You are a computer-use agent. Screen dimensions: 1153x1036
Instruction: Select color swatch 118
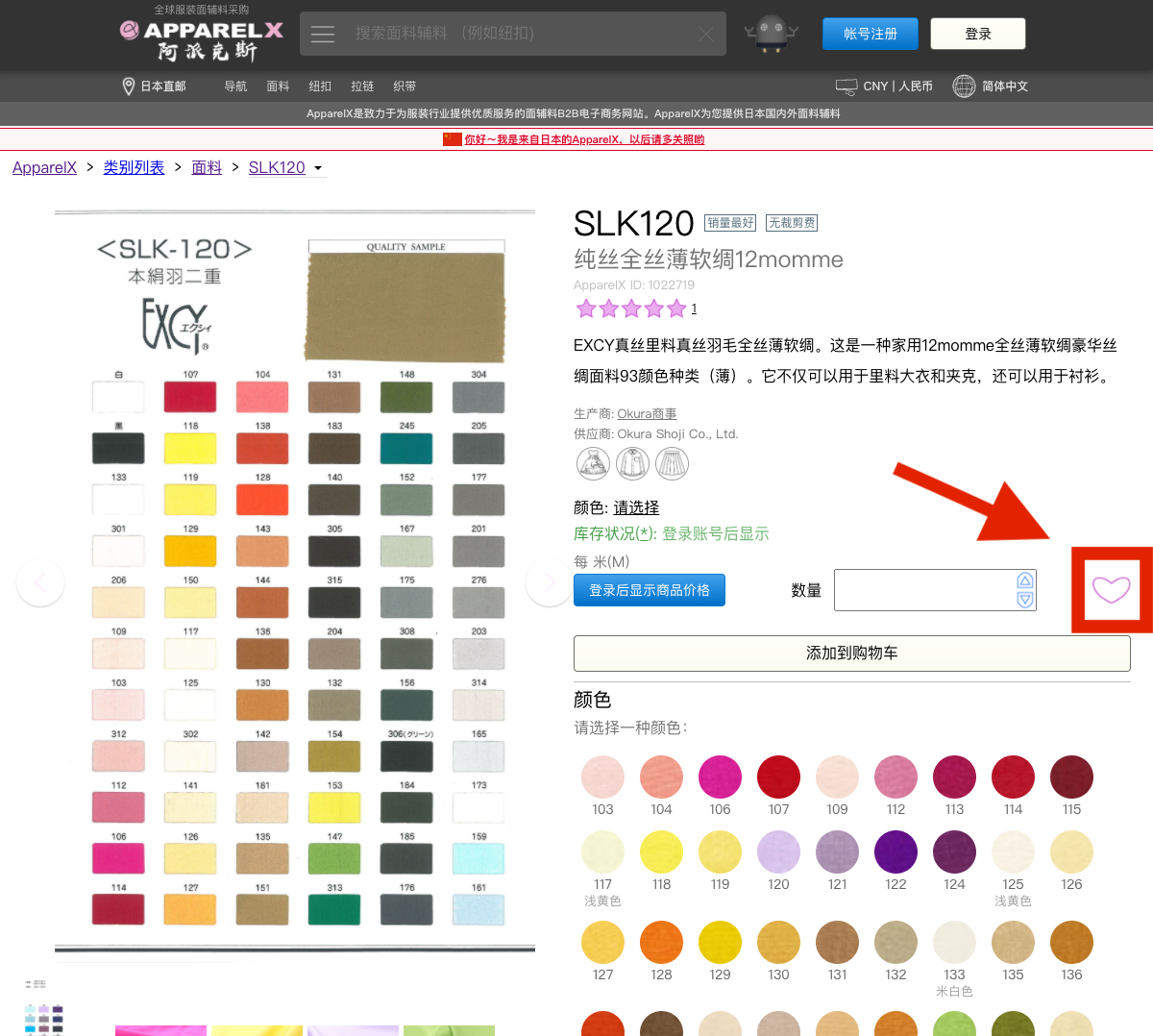(661, 851)
